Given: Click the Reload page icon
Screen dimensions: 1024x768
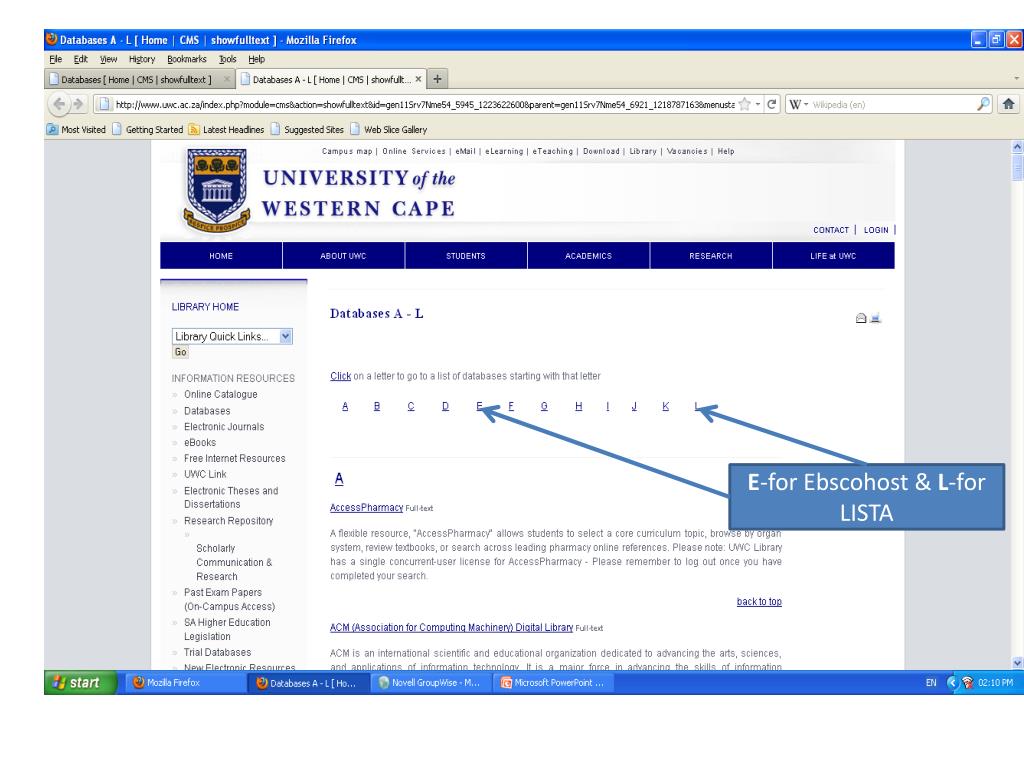Looking at the screenshot, I should pyautogui.click(x=772, y=104).
